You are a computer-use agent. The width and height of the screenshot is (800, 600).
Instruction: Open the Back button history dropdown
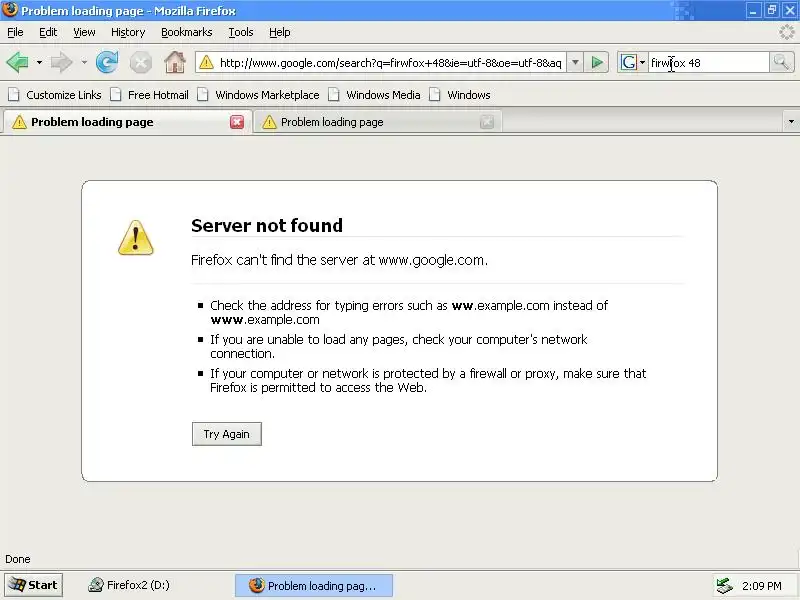[39, 63]
